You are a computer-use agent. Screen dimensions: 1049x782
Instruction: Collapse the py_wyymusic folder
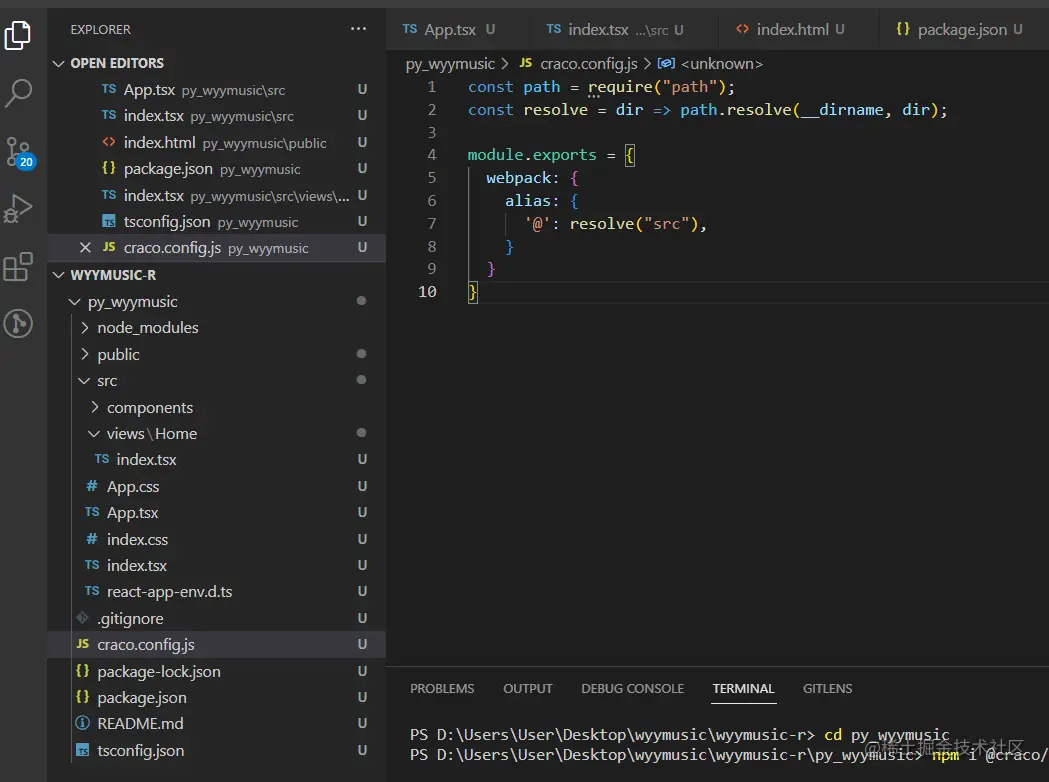coord(75,302)
